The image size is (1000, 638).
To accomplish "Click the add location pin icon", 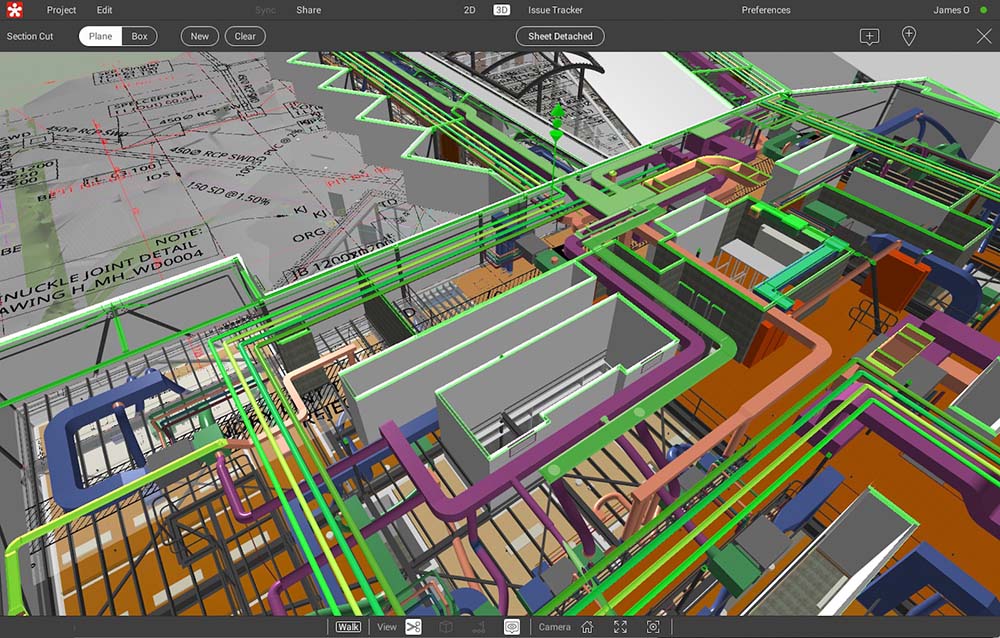I will (x=909, y=36).
